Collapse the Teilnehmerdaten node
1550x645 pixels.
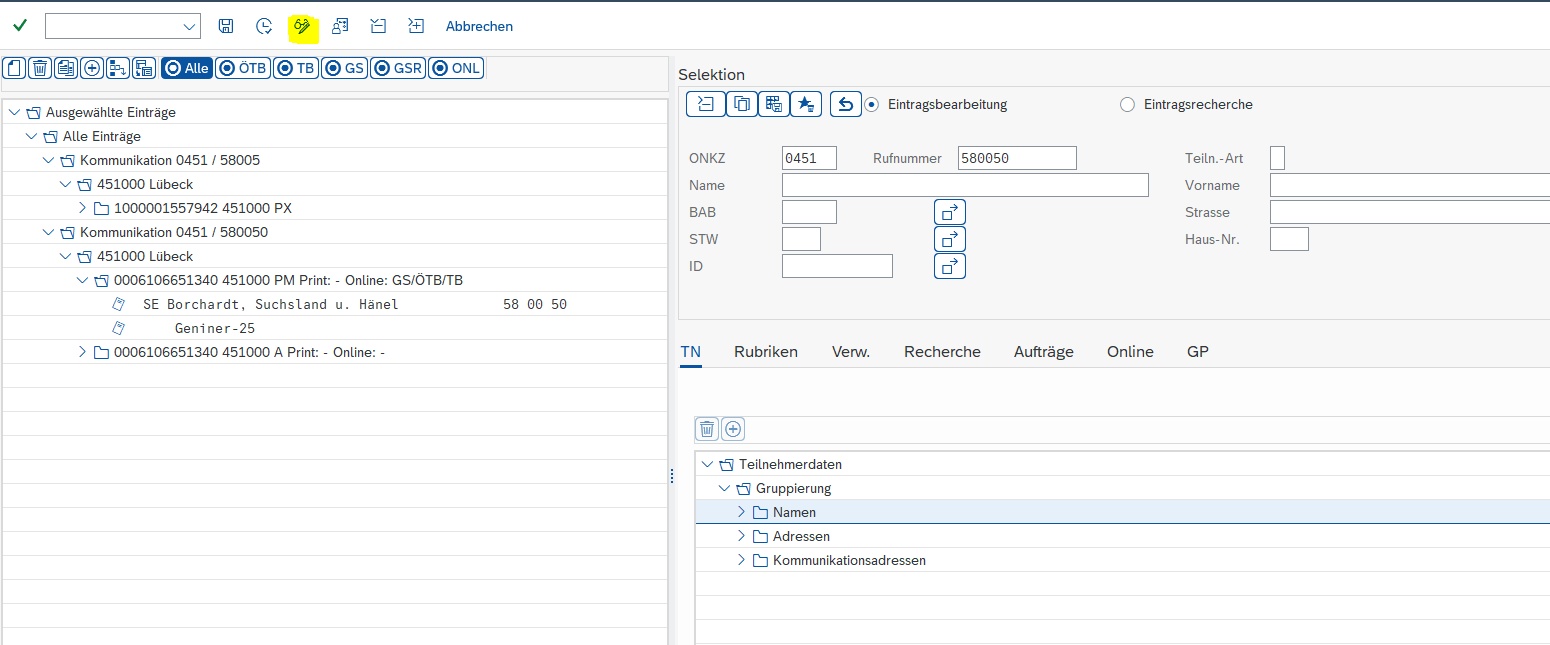(x=708, y=464)
